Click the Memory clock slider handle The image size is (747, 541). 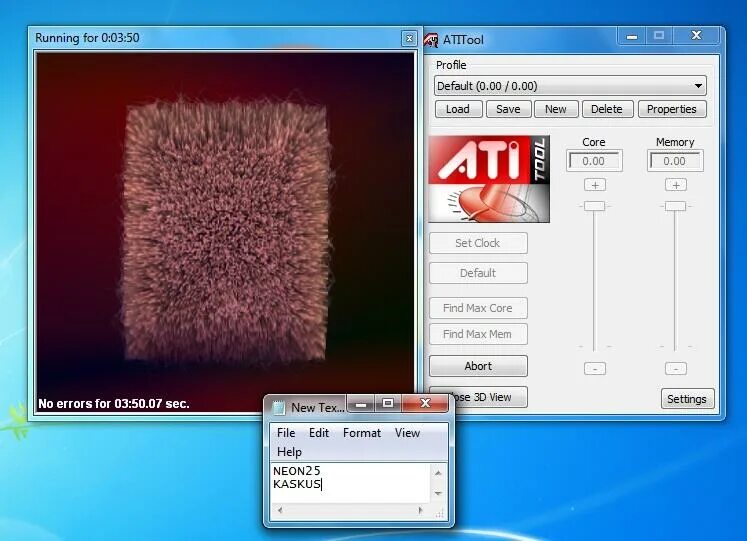click(676, 206)
